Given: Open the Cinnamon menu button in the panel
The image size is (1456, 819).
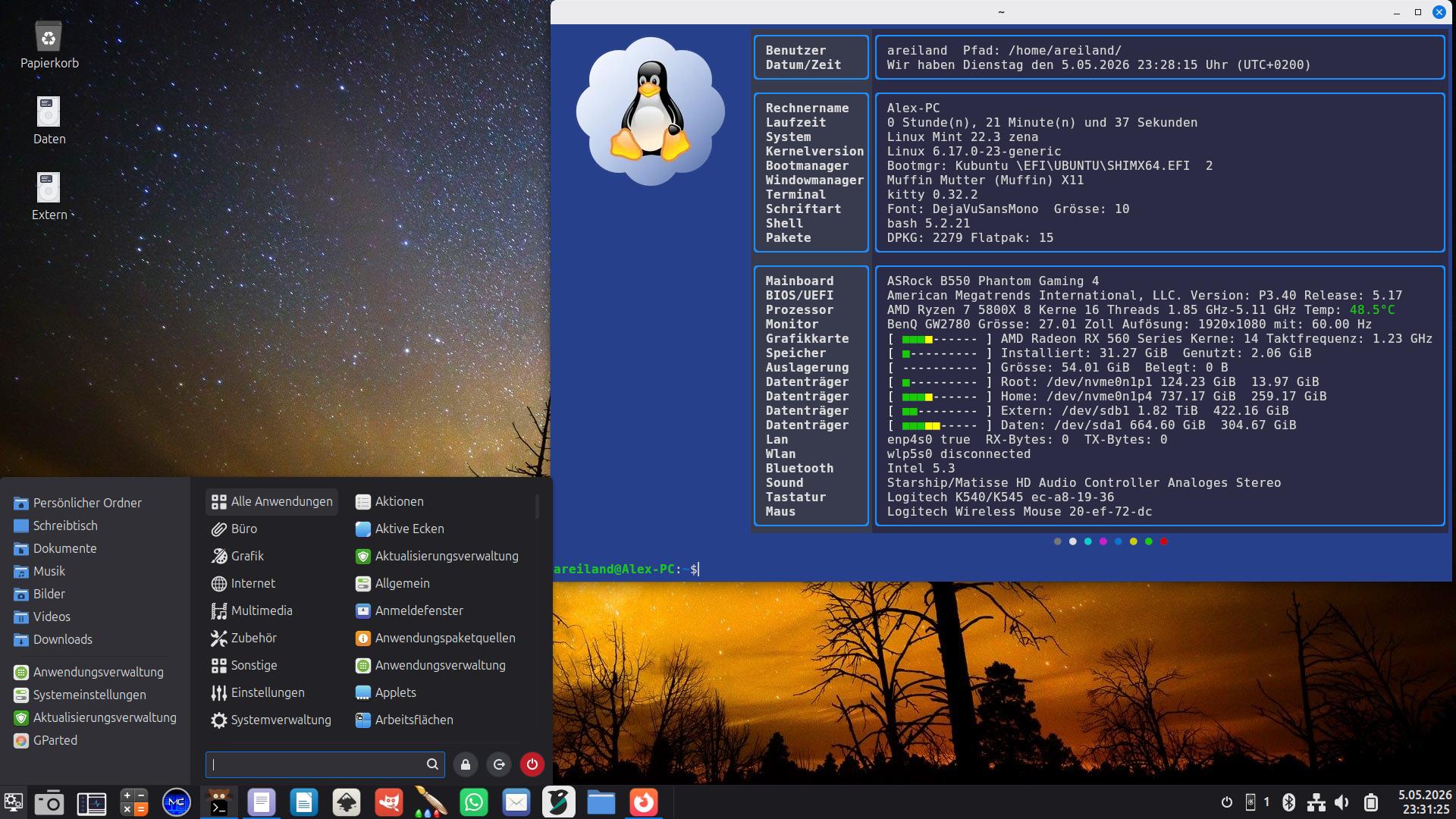Looking at the screenshot, I should pos(13,802).
